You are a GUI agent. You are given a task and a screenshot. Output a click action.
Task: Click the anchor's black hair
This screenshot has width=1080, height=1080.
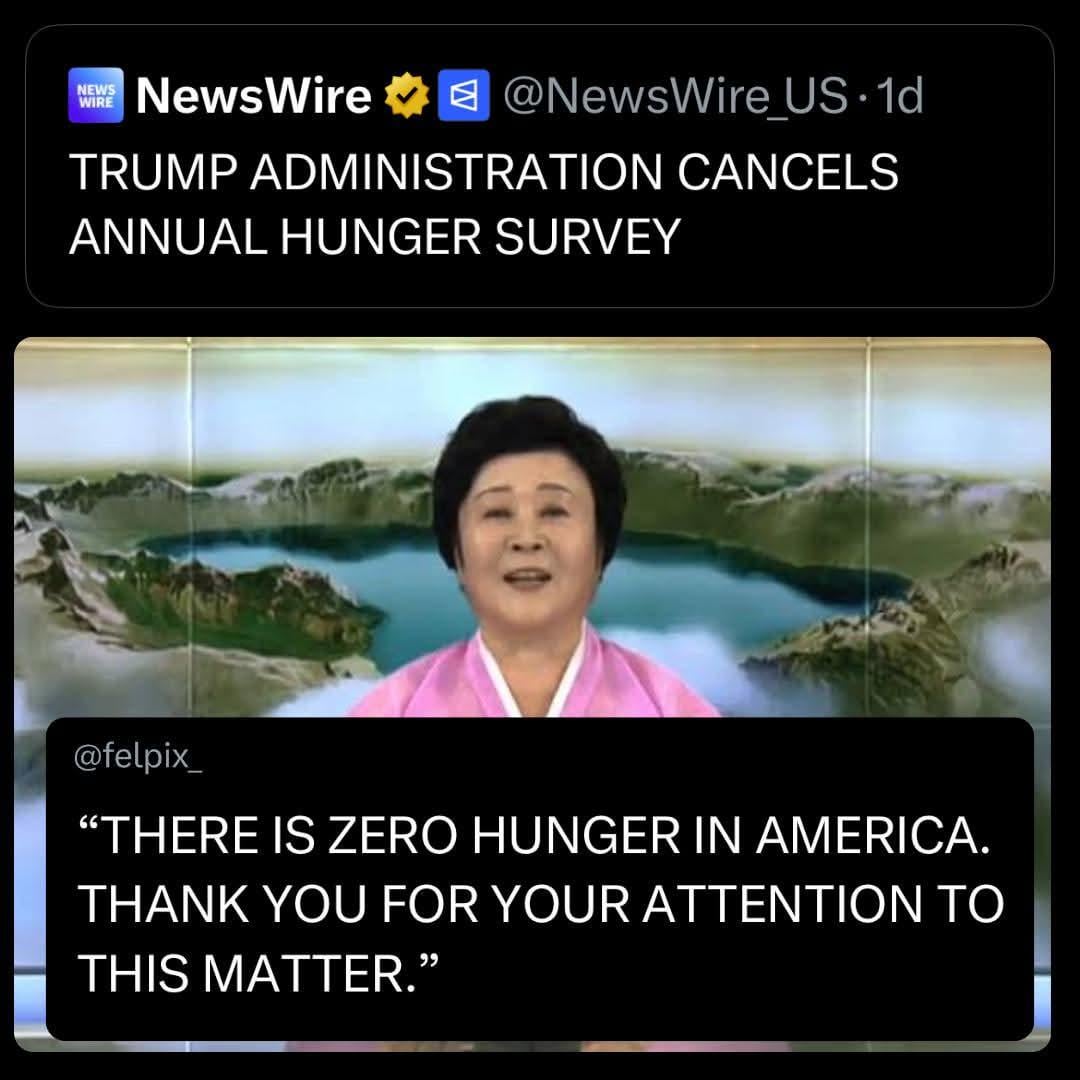click(528, 441)
